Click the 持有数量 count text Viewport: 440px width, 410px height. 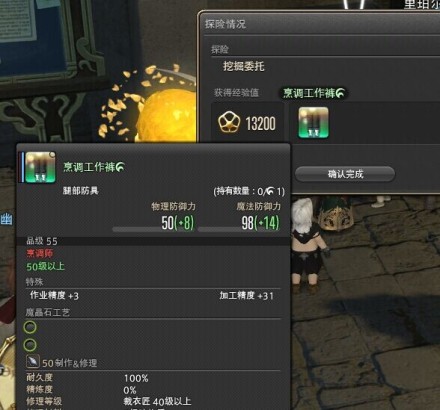(249, 191)
